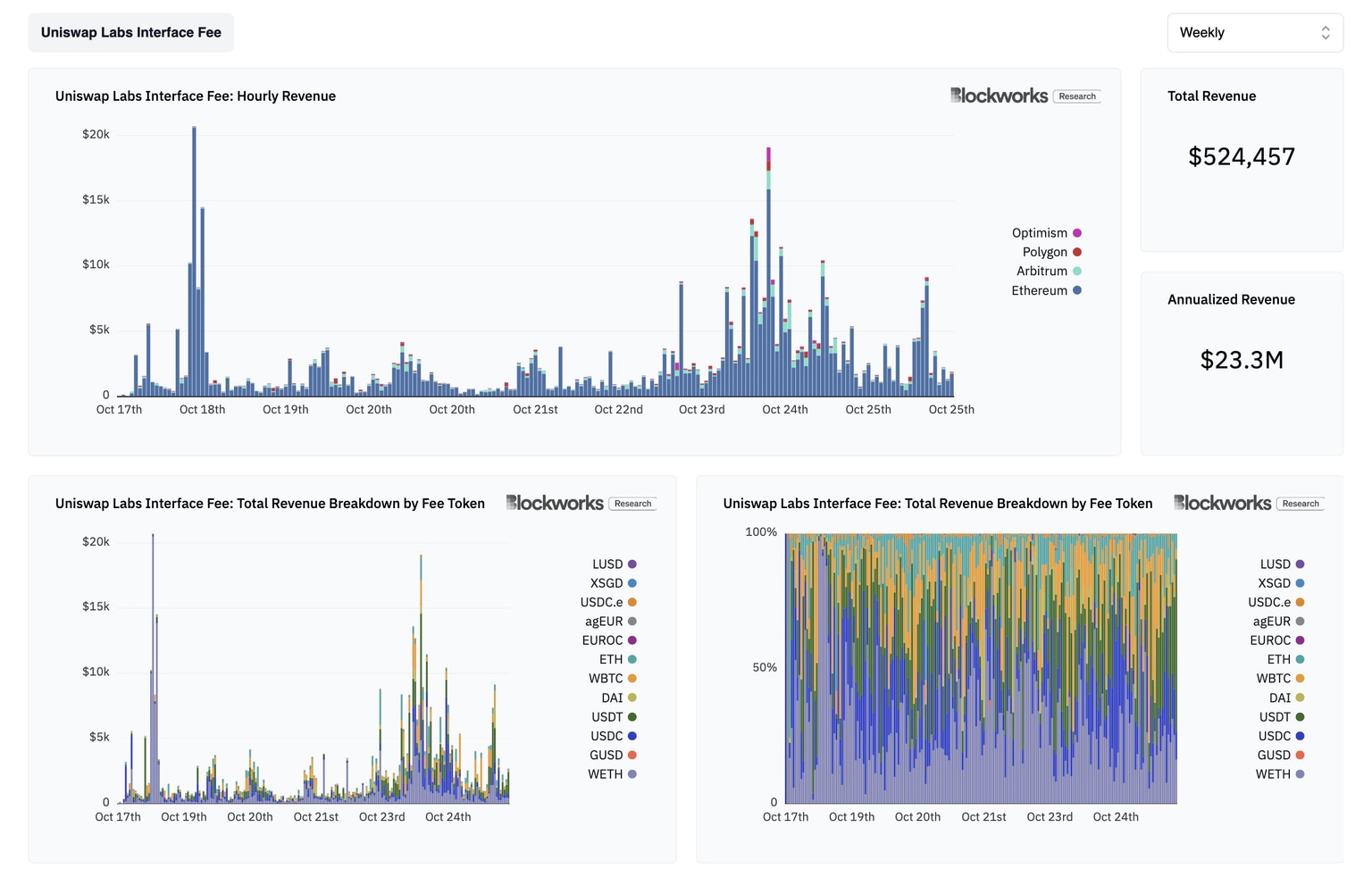Viewport: 1372px width, 877px height.
Task: Click the Research badge on hourly revenue chart
Action: coord(1077,96)
